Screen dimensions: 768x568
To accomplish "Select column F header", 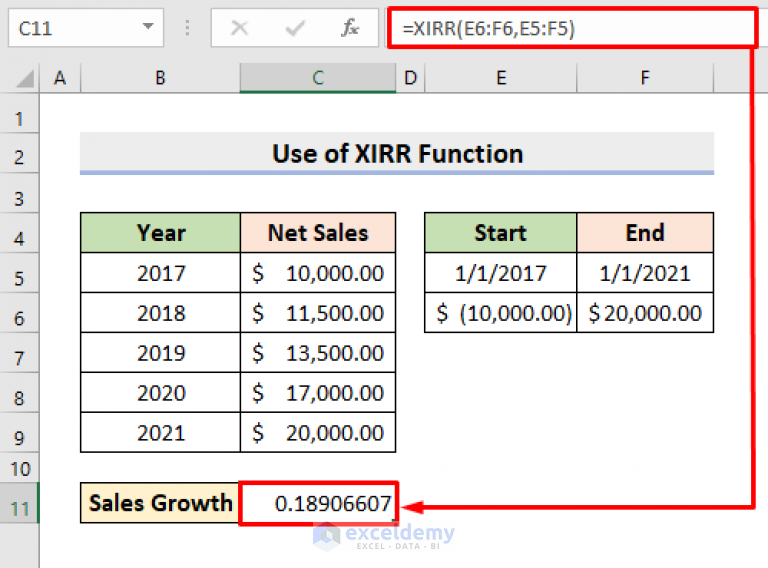I will click(645, 78).
